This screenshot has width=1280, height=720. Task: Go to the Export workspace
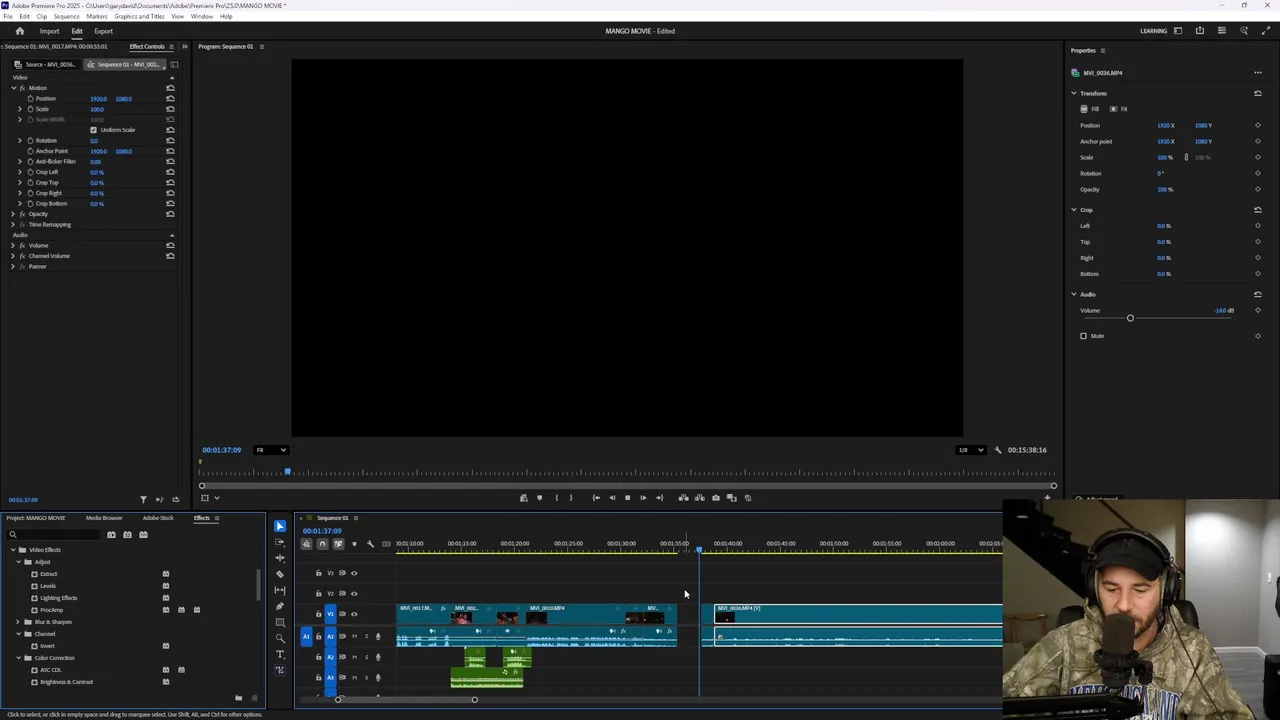(103, 31)
